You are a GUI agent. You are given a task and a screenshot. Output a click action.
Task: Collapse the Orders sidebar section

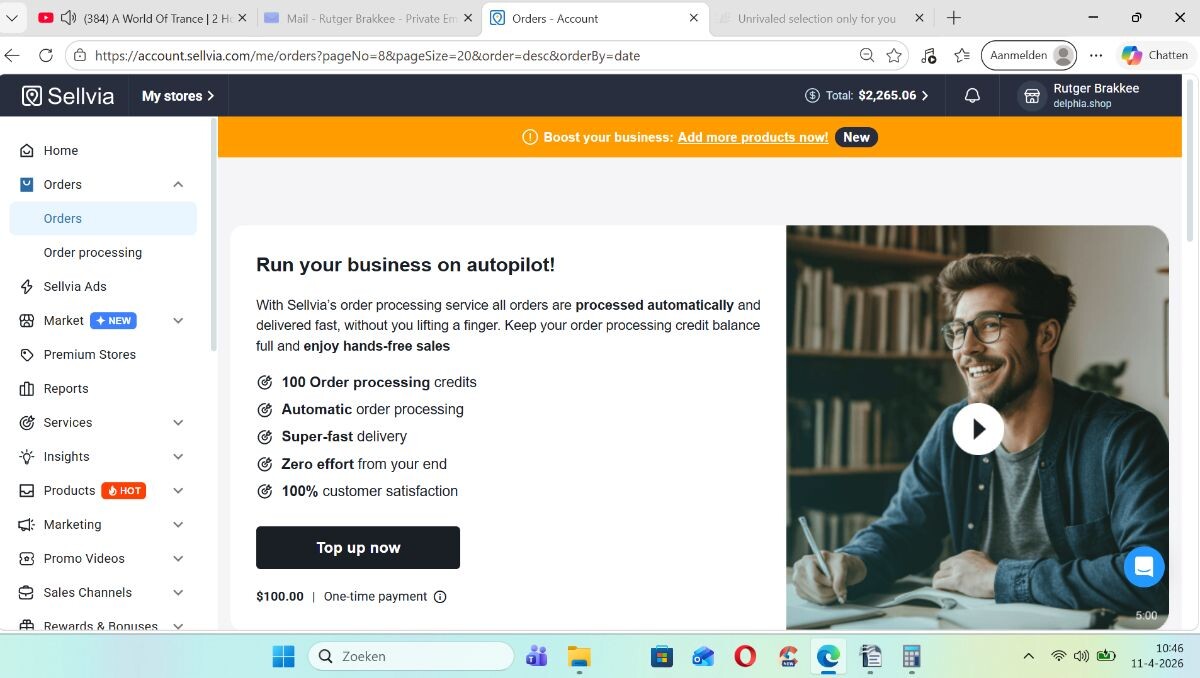[x=178, y=184]
